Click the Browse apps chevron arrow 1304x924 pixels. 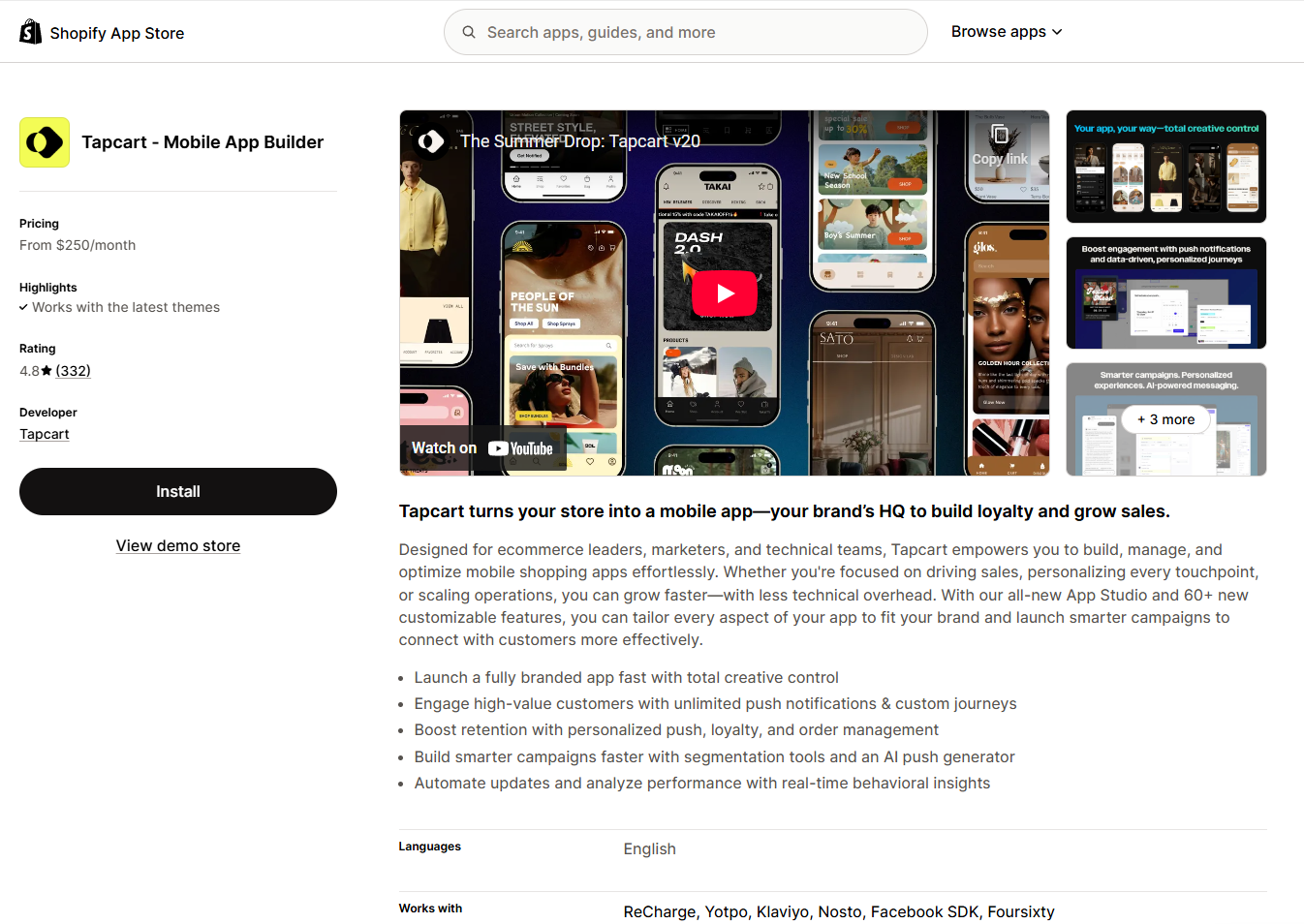pos(1057,32)
